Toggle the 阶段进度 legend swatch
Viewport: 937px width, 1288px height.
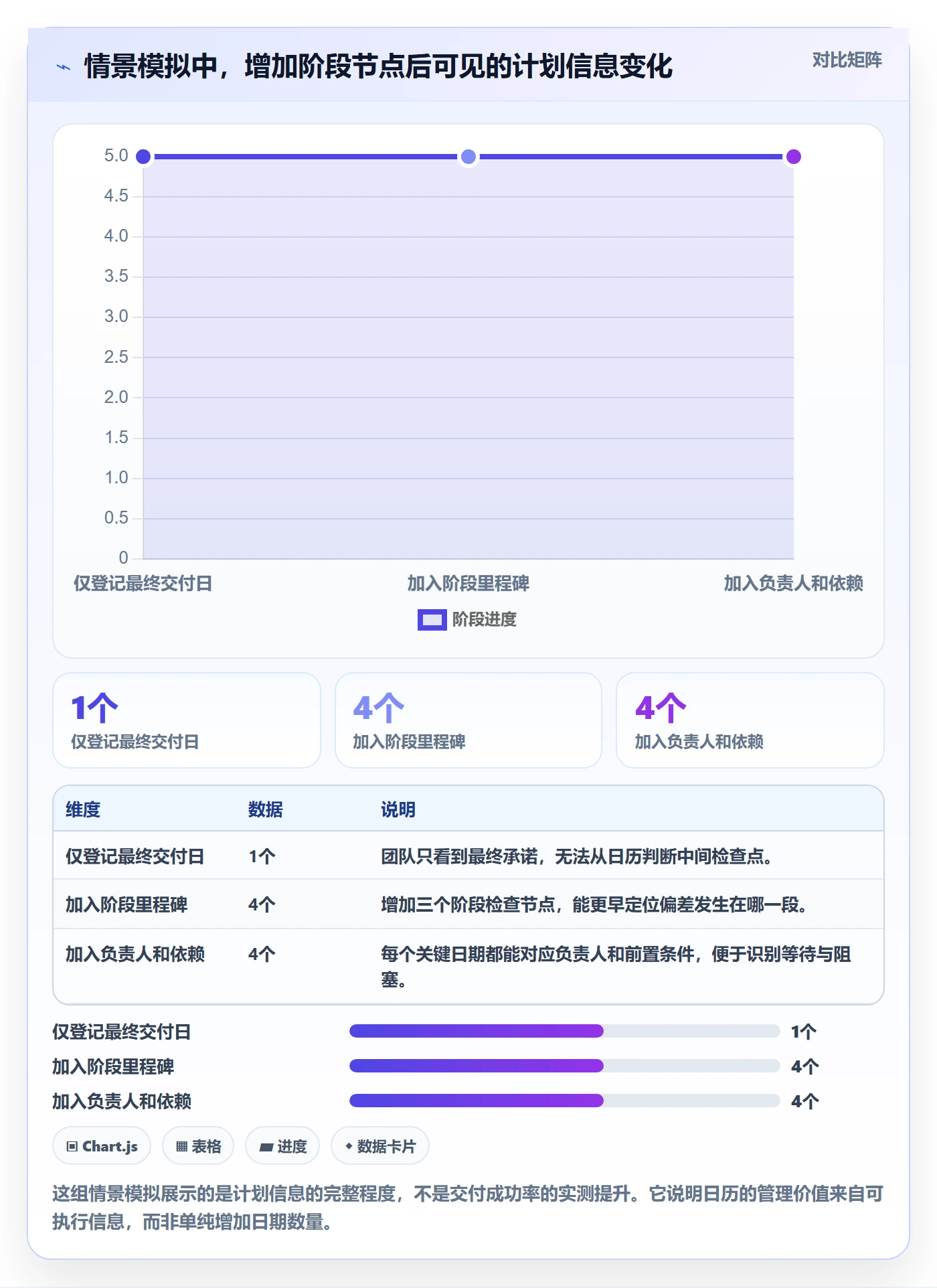pyautogui.click(x=432, y=620)
